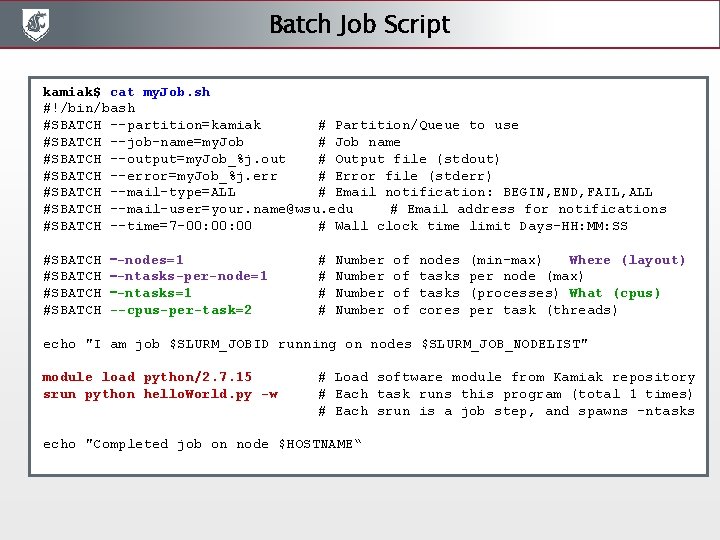Click the "# Error file (stderr)" comment

point(405,176)
